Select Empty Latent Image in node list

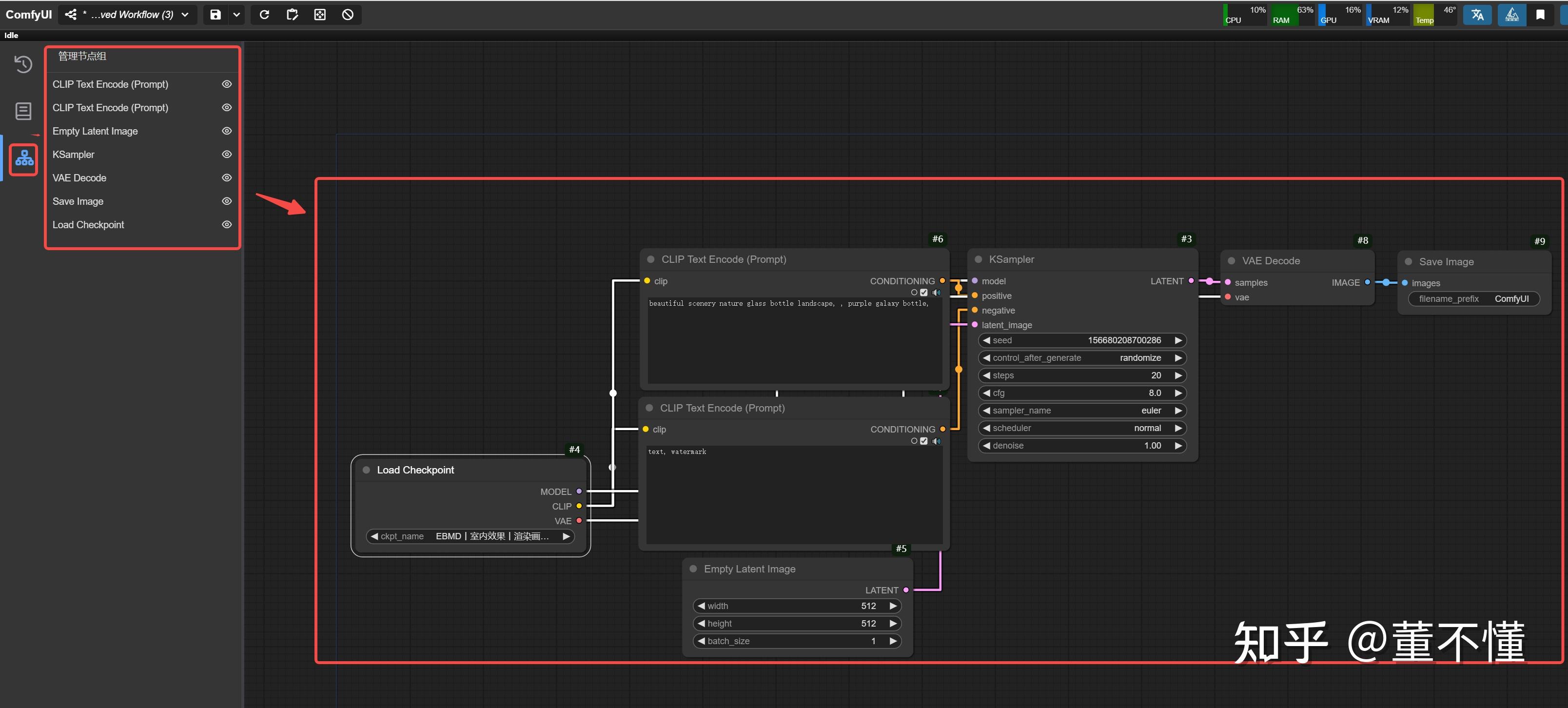[95, 132]
